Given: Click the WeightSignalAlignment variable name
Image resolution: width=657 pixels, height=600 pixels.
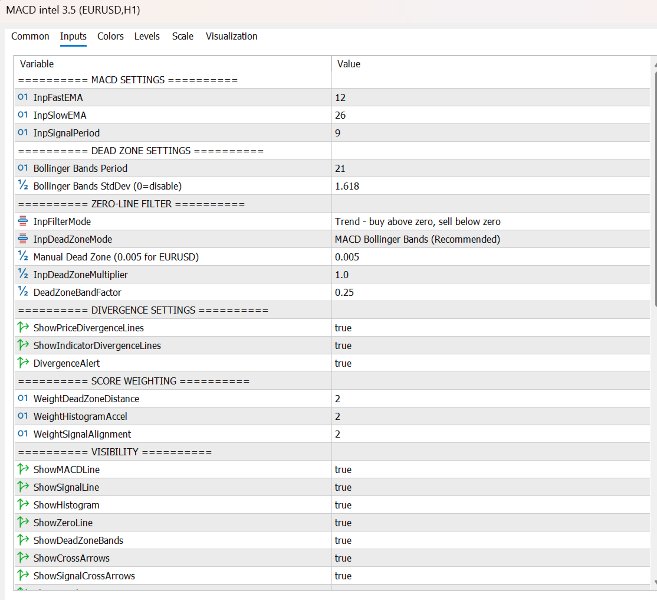Looking at the screenshot, I should (82, 434).
